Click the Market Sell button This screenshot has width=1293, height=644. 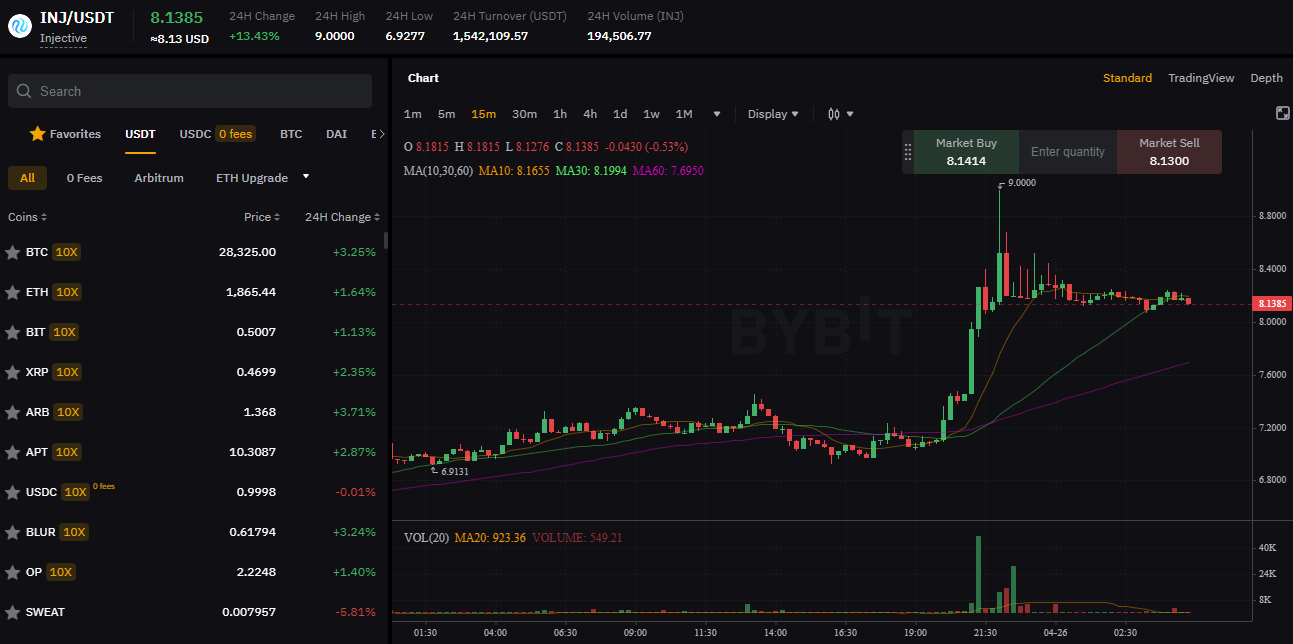(x=1169, y=152)
